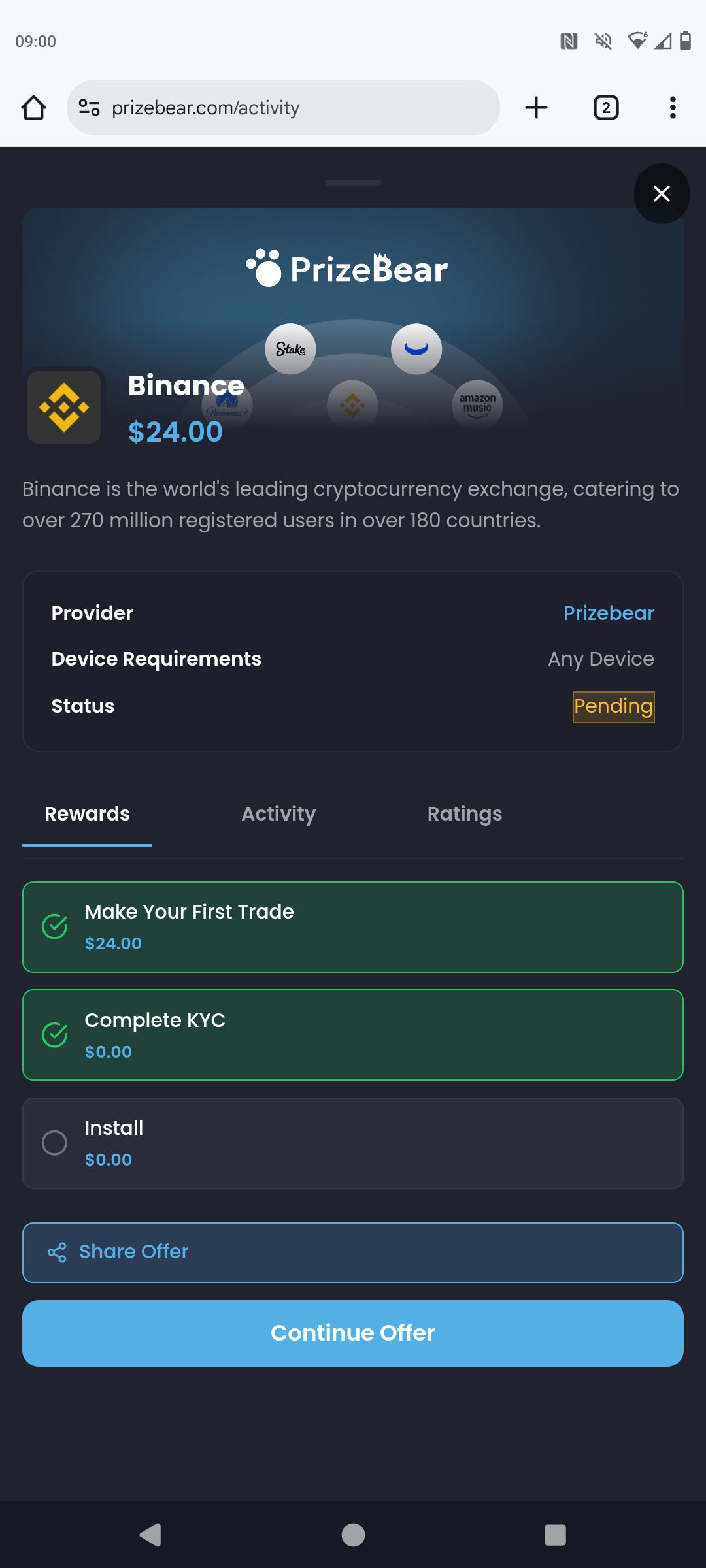Switch to the Activity tab
The width and height of the screenshot is (706, 1568).
pyautogui.click(x=278, y=814)
